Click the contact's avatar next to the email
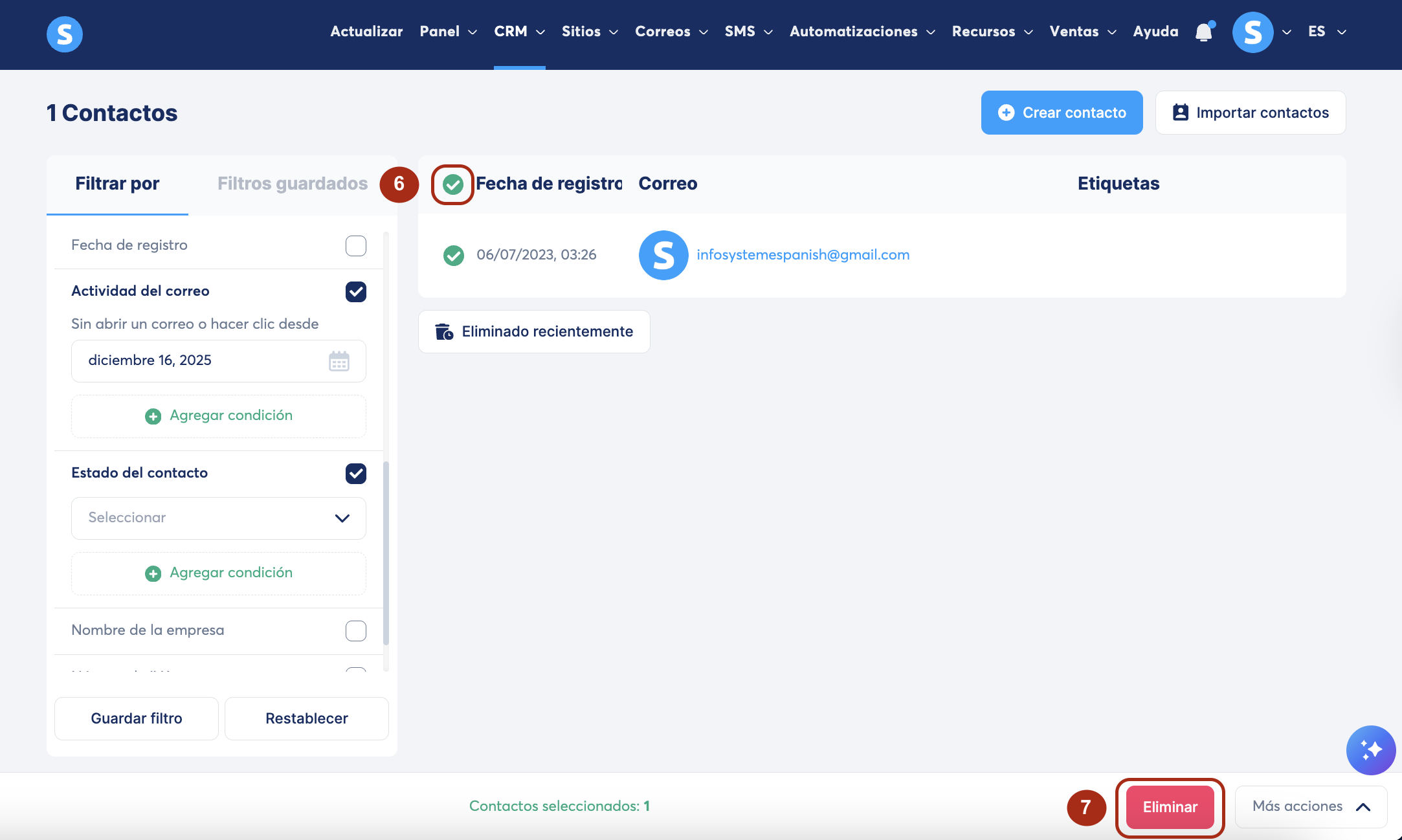The image size is (1402, 840). point(663,255)
